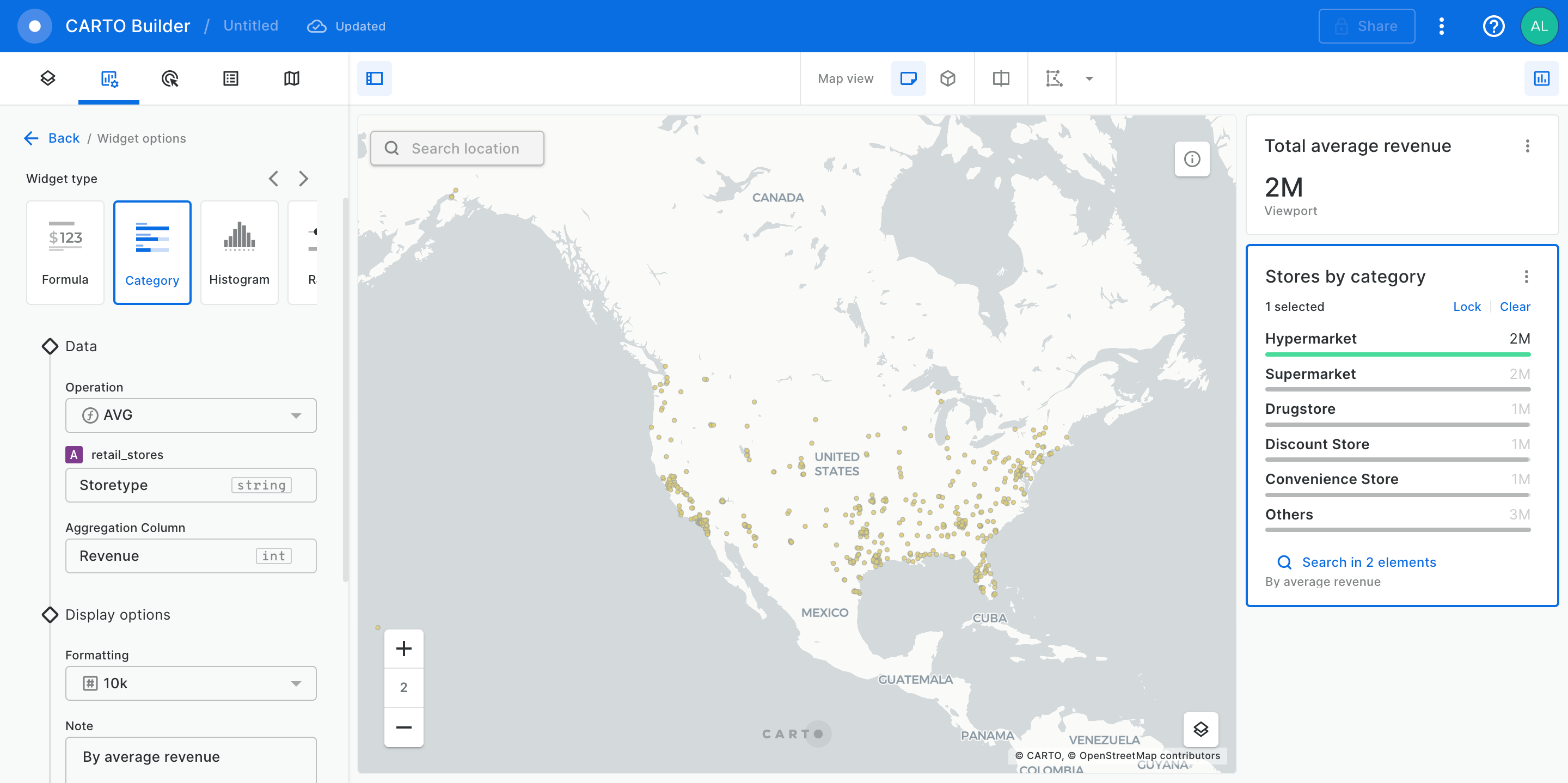Select the Hypermarket category row

pyautogui.click(x=1398, y=343)
